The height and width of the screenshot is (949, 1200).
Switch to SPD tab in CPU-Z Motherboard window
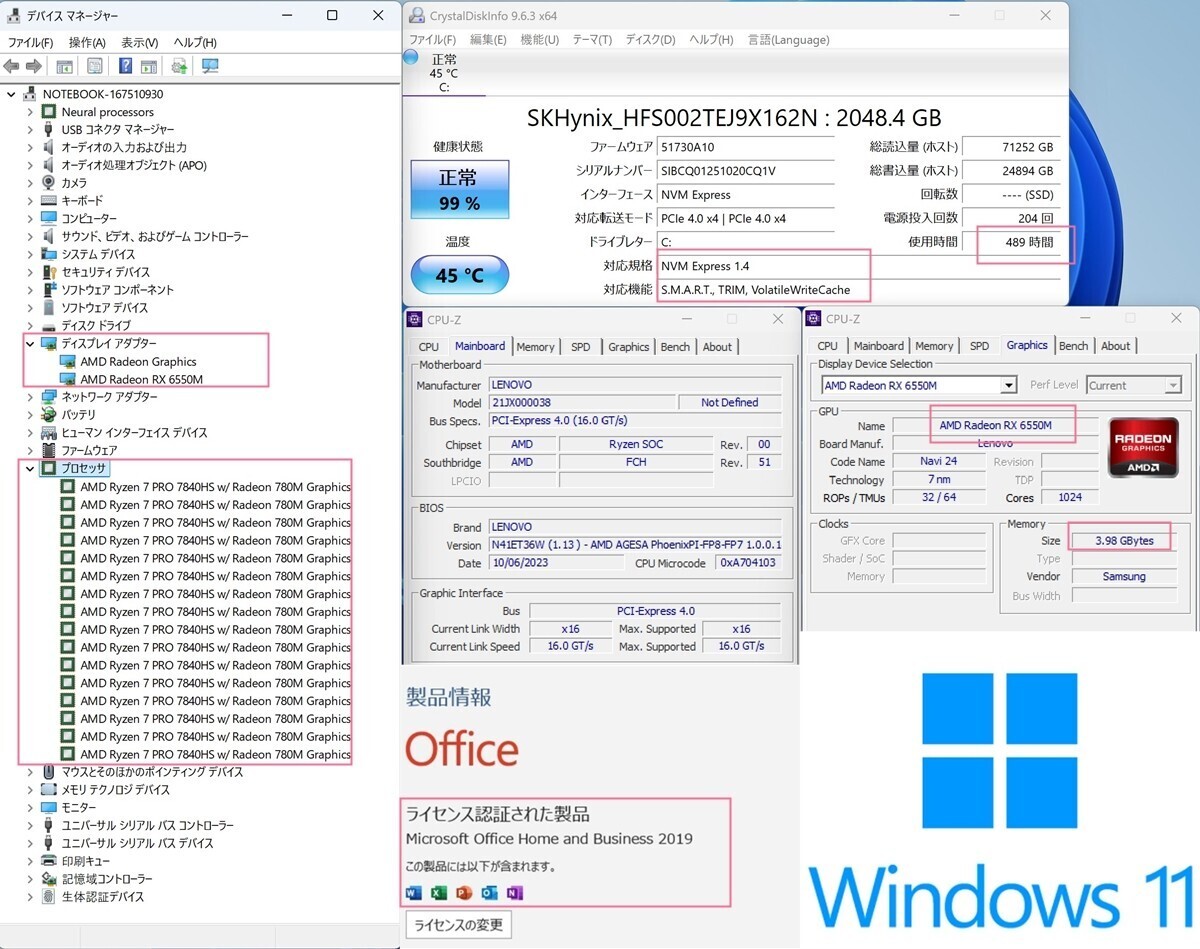(x=580, y=347)
